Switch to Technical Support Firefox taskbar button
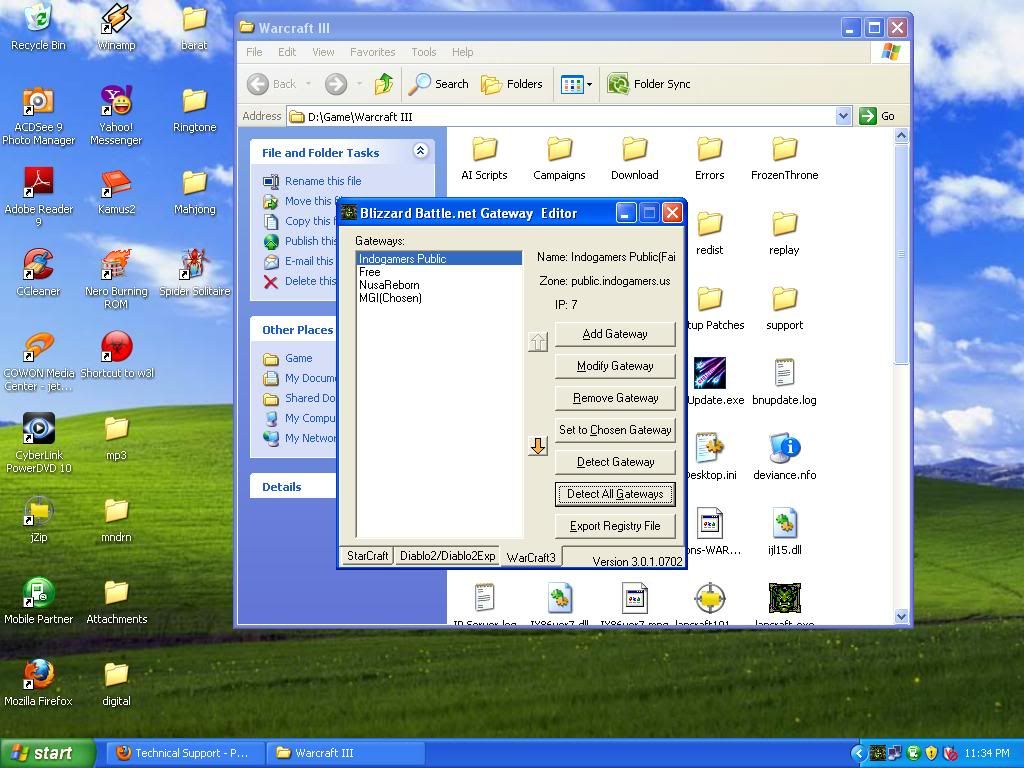 [183, 754]
